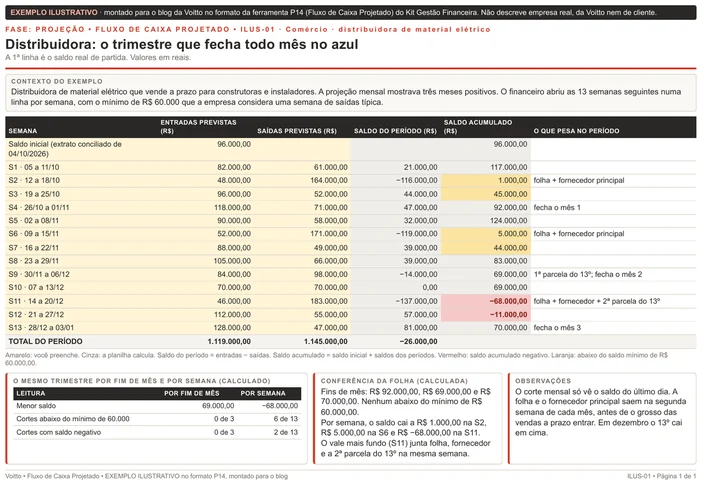
Task: Click the 'POR FIM DE MÊS' summary header
Action: pyautogui.click(x=192, y=393)
